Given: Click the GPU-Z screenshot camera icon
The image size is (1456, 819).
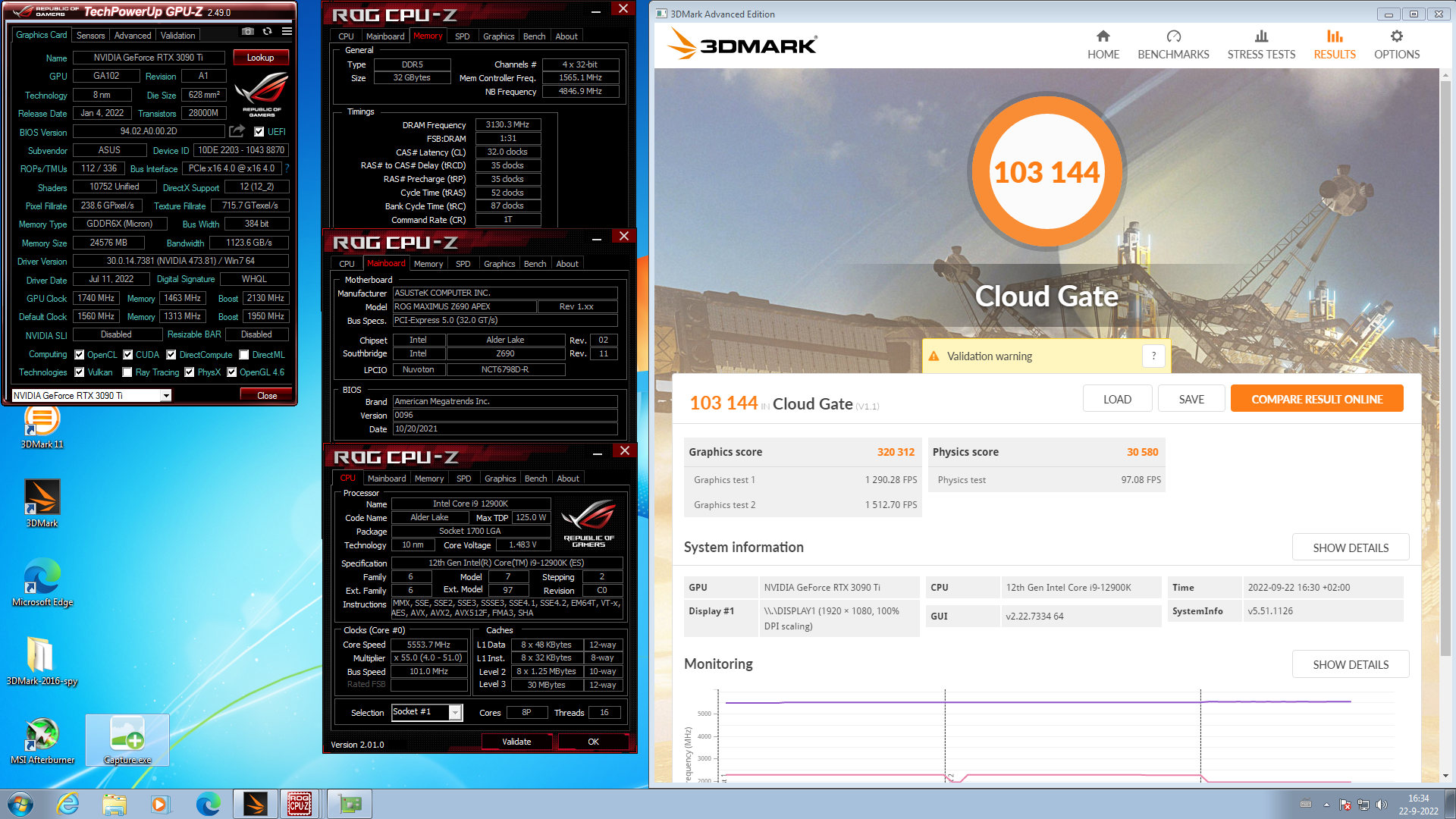Looking at the screenshot, I should click(x=247, y=32).
